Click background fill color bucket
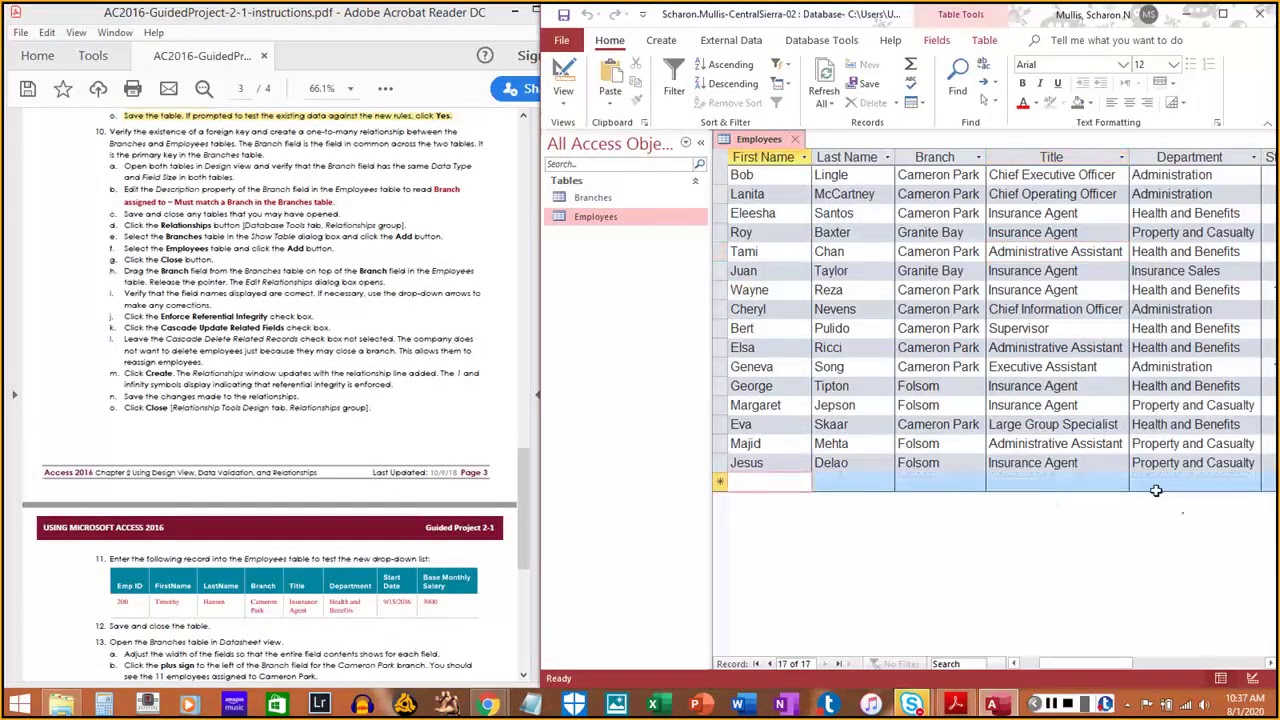This screenshot has height=720, width=1280. click(1077, 103)
